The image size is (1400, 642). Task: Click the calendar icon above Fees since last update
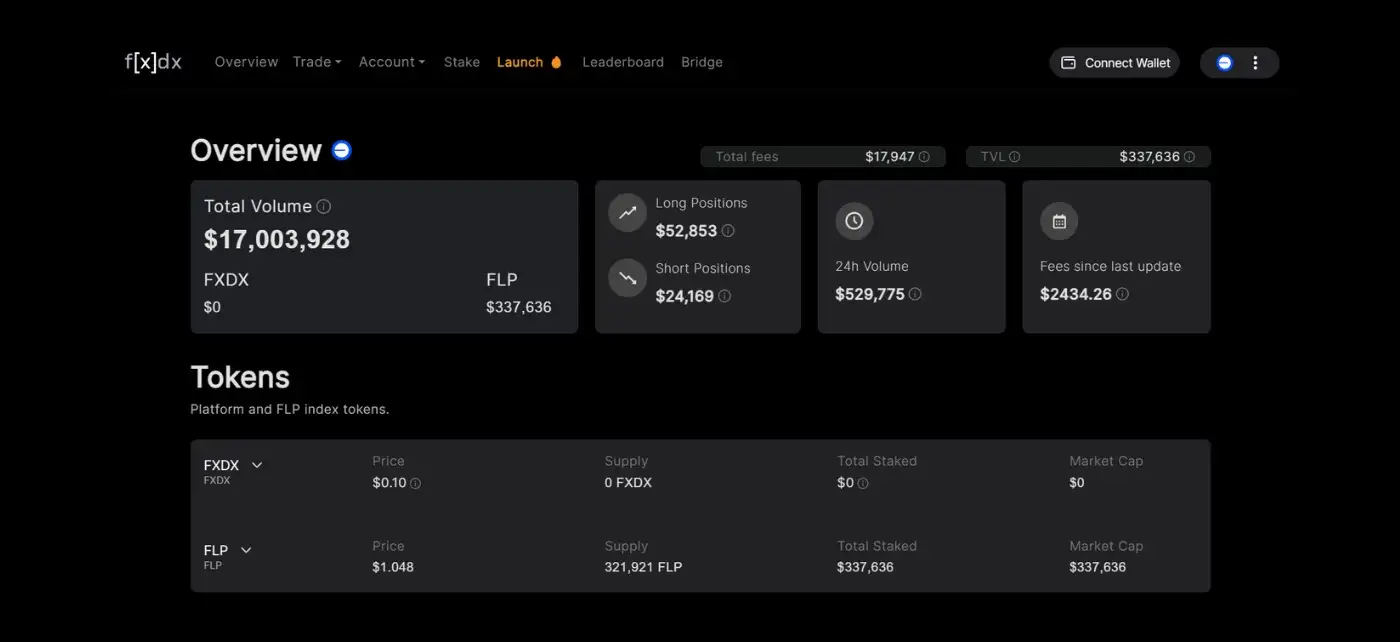tap(1059, 221)
